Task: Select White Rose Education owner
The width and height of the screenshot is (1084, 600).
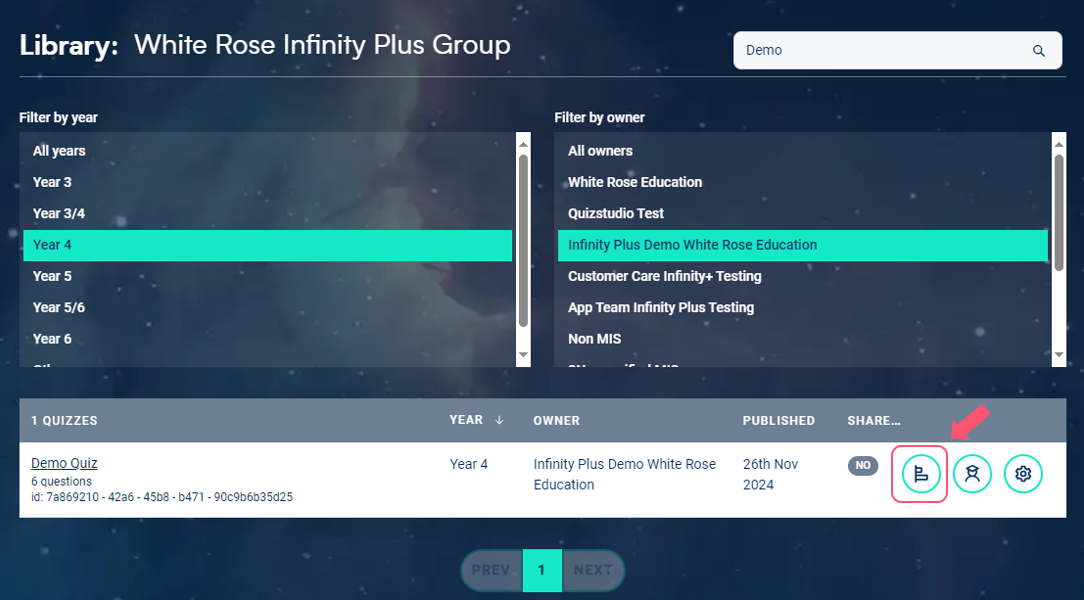Action: pos(635,182)
